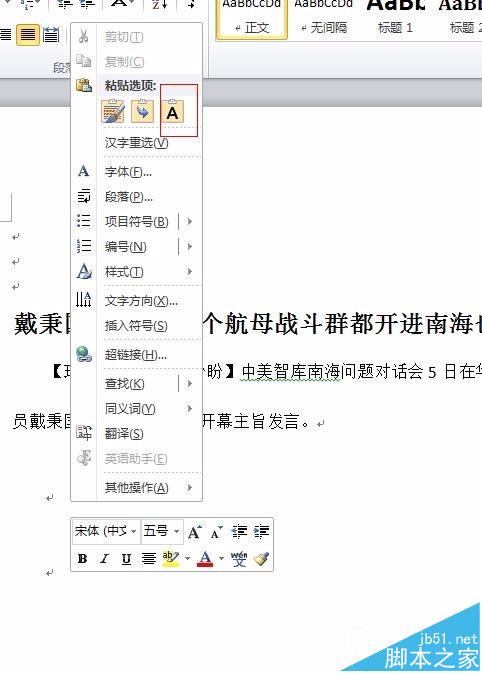Choose 汉字重选(V) from context menu
The image size is (482, 673).
click(x=136, y=143)
